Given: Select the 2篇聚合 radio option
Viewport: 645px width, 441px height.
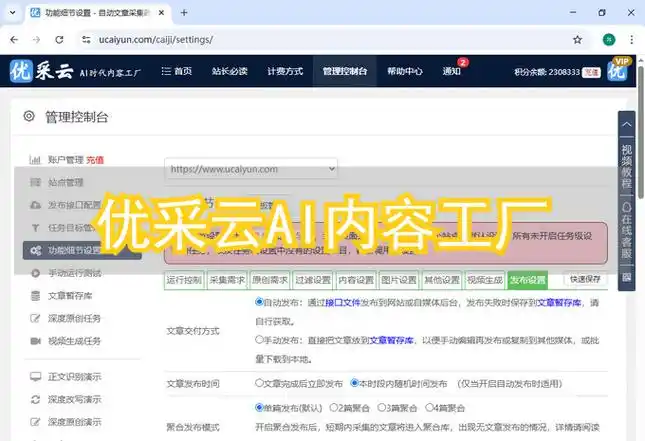Looking at the screenshot, I should 334,407.
